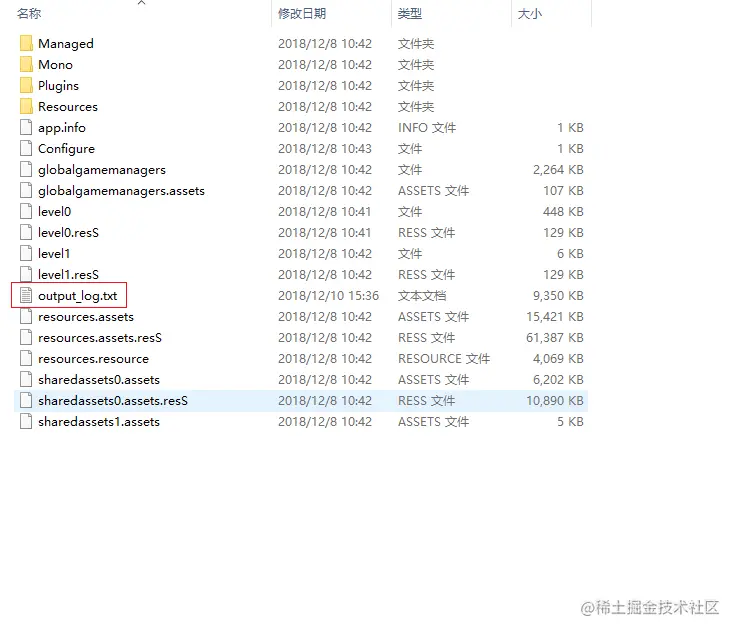Select the Plugins folder icon
738x635 pixels.
(x=26, y=85)
